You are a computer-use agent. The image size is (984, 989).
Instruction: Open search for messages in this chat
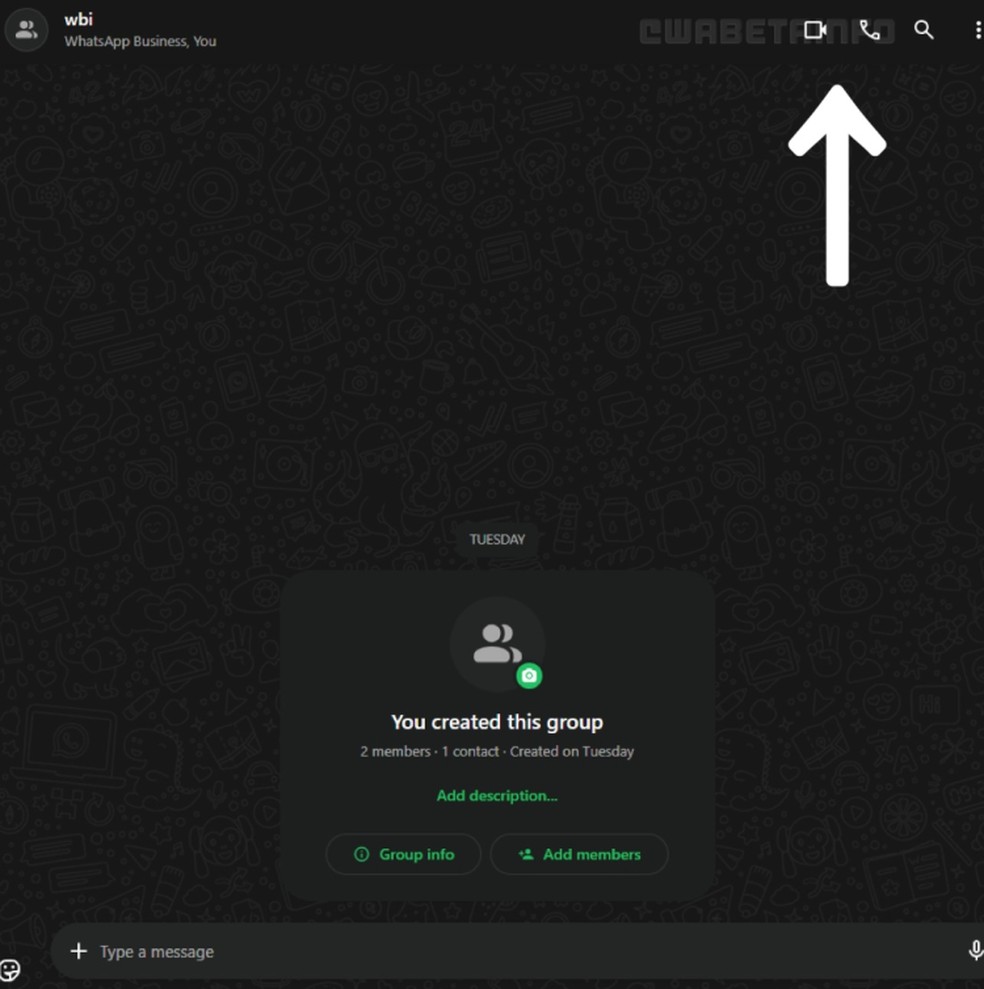(922, 29)
